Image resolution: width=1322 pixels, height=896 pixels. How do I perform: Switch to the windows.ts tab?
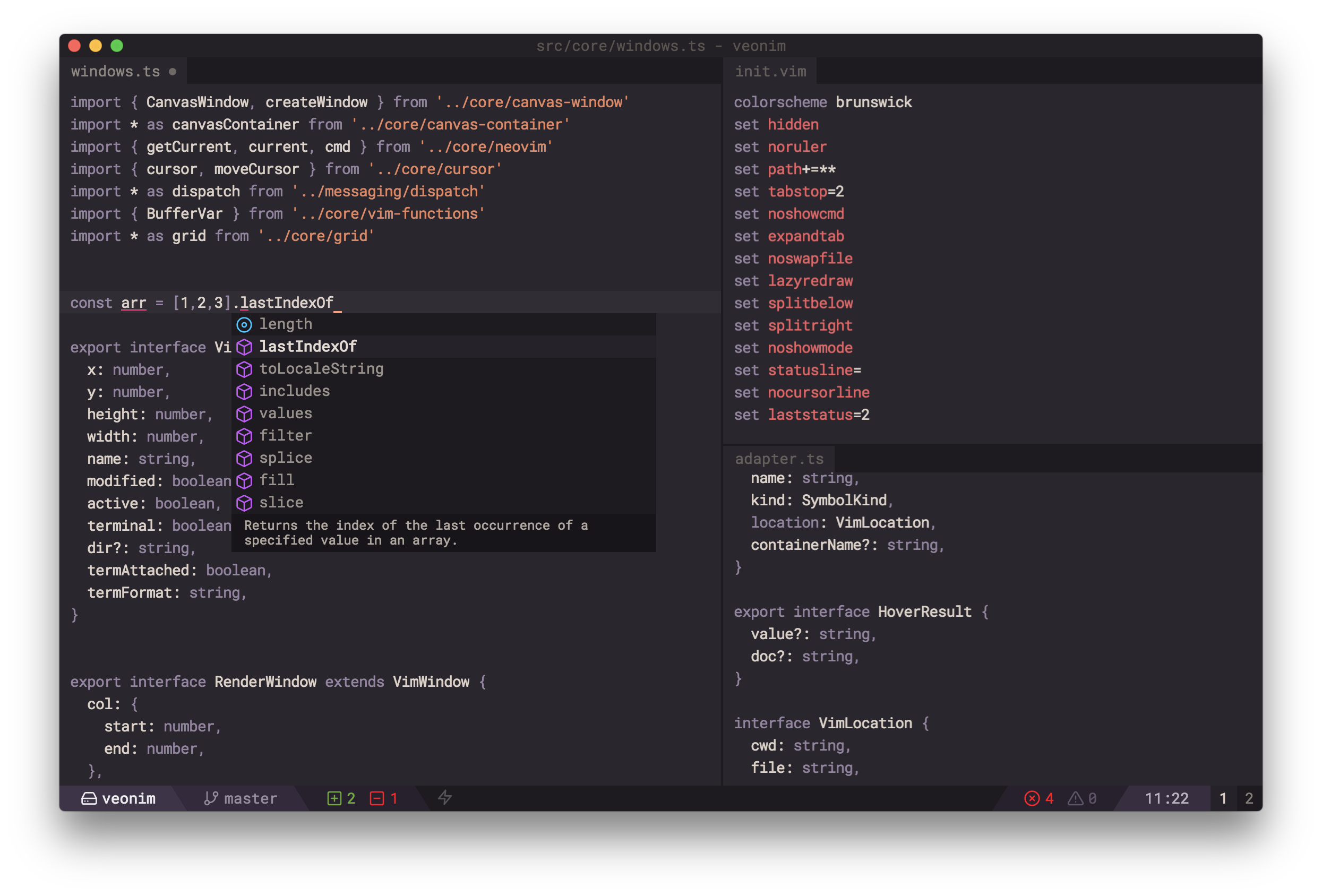(x=116, y=72)
